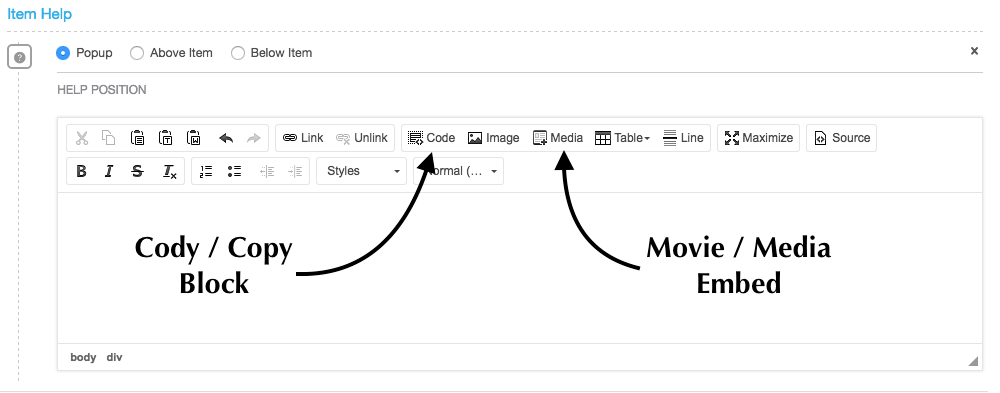Open the Normal paragraph format dropdown
1000x393 pixels.
coord(459,171)
